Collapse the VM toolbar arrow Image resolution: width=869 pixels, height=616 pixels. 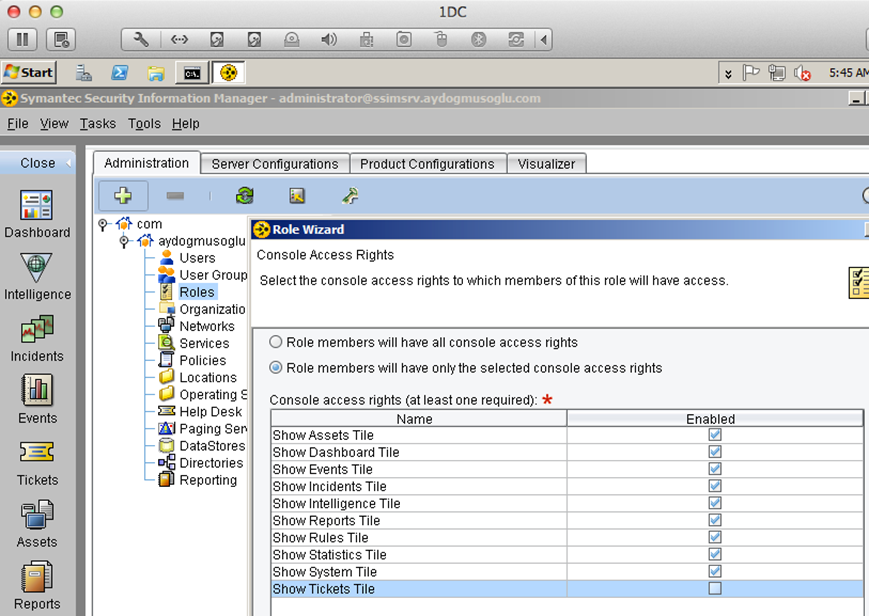544,39
